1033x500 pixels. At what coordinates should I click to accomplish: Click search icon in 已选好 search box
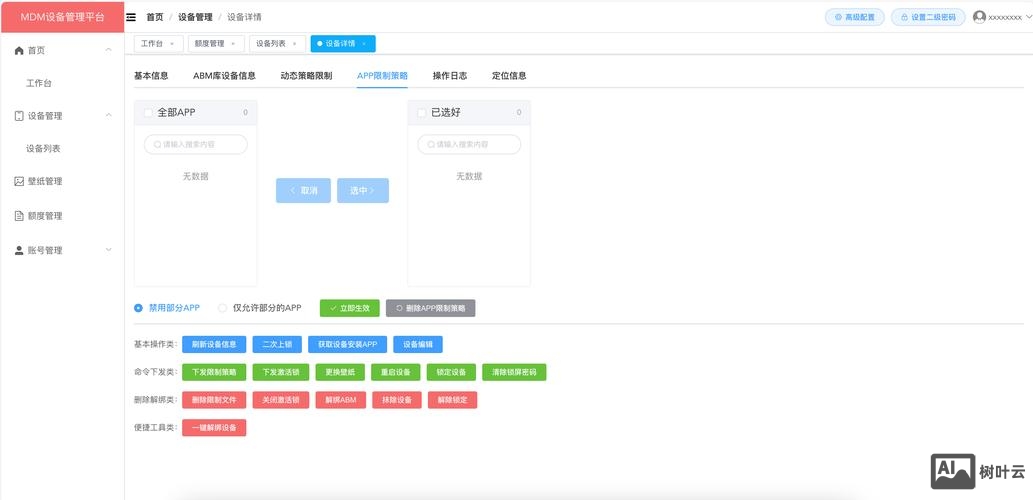(431, 144)
